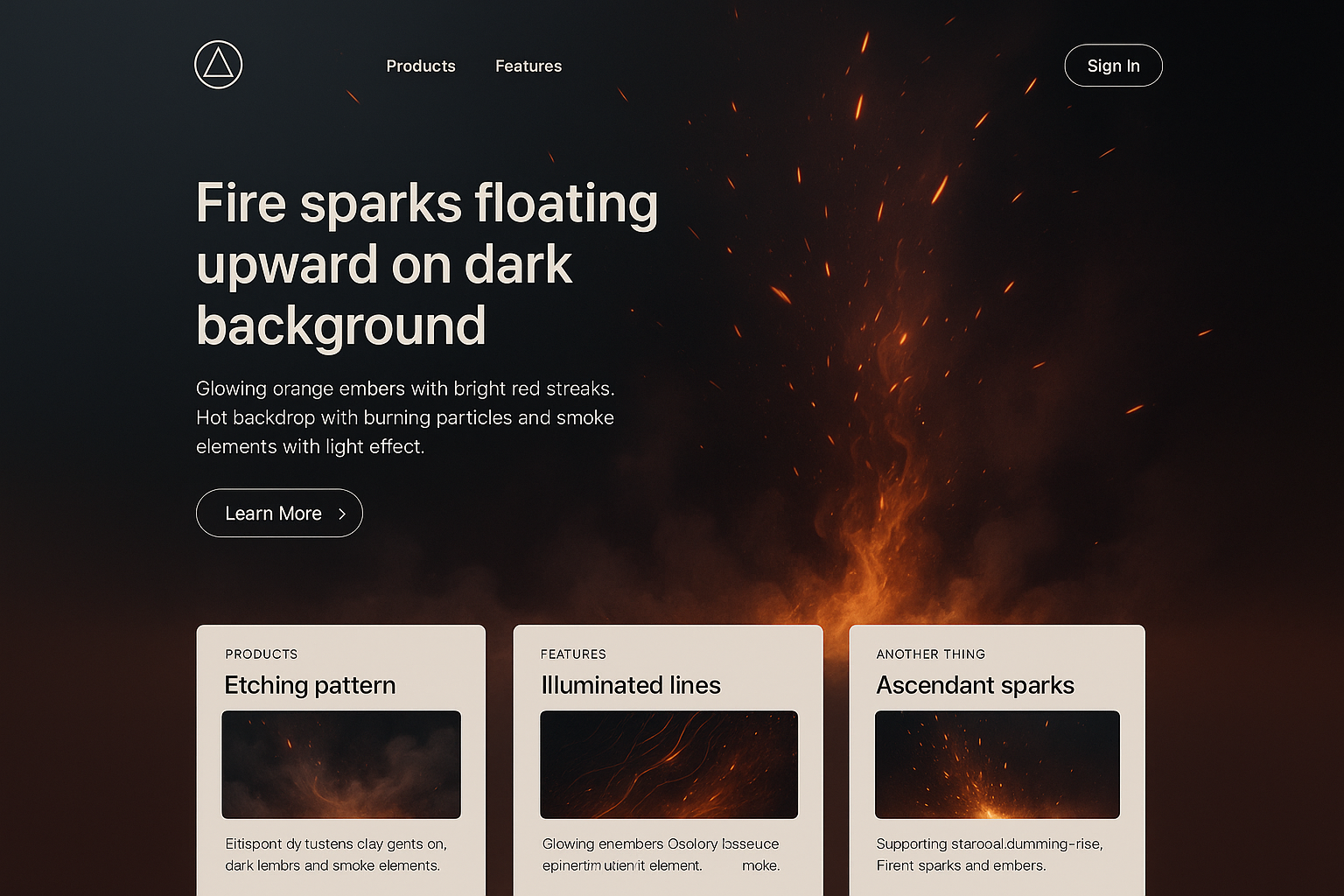Image resolution: width=1344 pixels, height=896 pixels.
Task: Open the Etching pattern thumbnail image
Action: pyautogui.click(x=341, y=765)
